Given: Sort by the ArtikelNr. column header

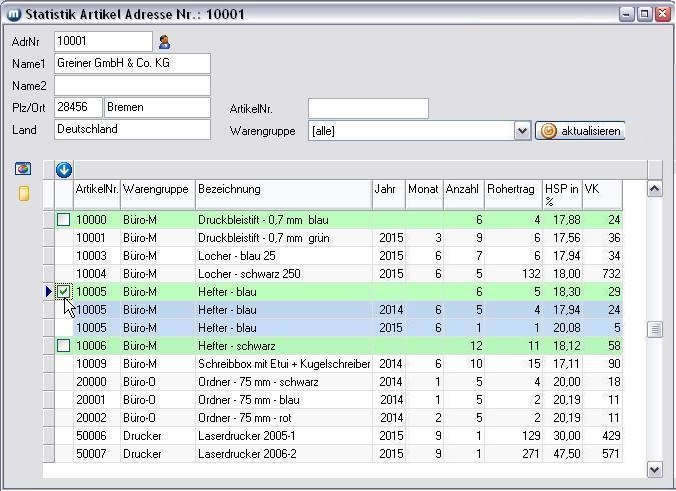Looking at the screenshot, I should (97, 189).
